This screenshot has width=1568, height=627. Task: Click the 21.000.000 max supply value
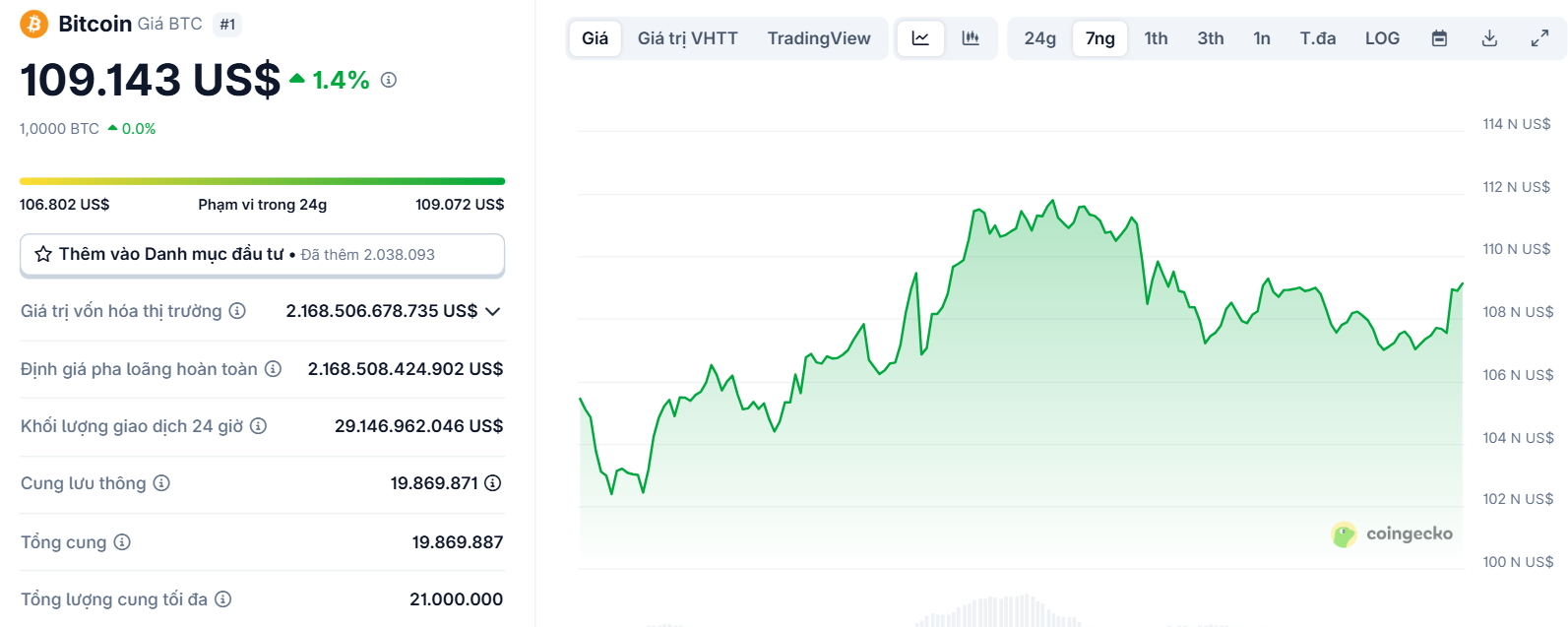coord(457,599)
